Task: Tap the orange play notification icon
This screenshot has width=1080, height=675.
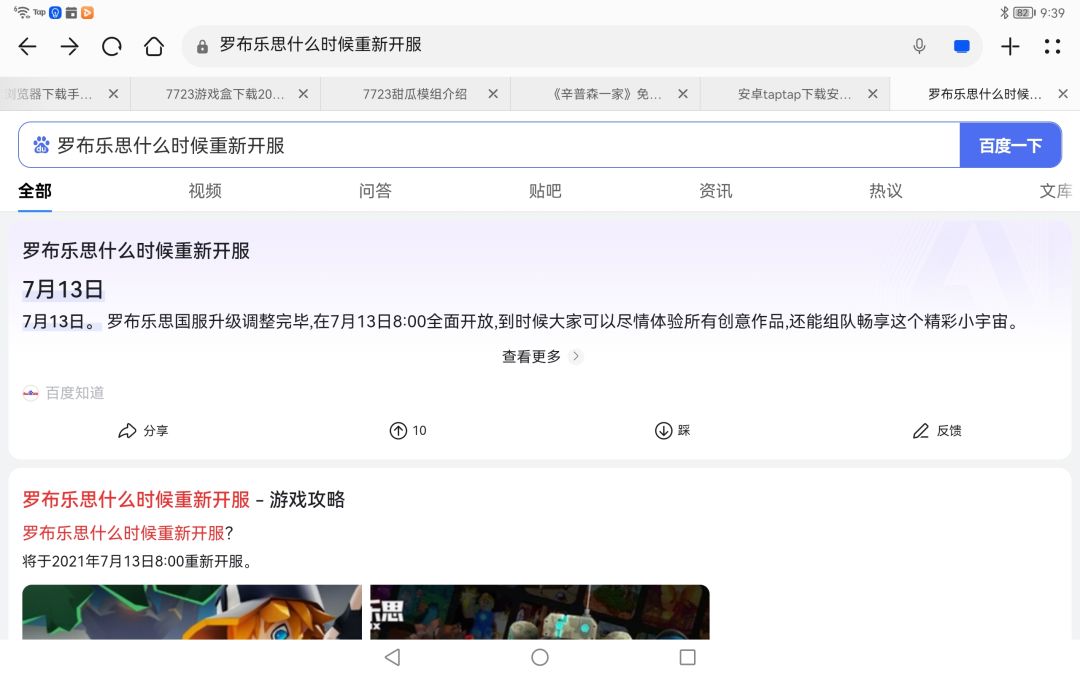Action: pyautogui.click(x=87, y=12)
